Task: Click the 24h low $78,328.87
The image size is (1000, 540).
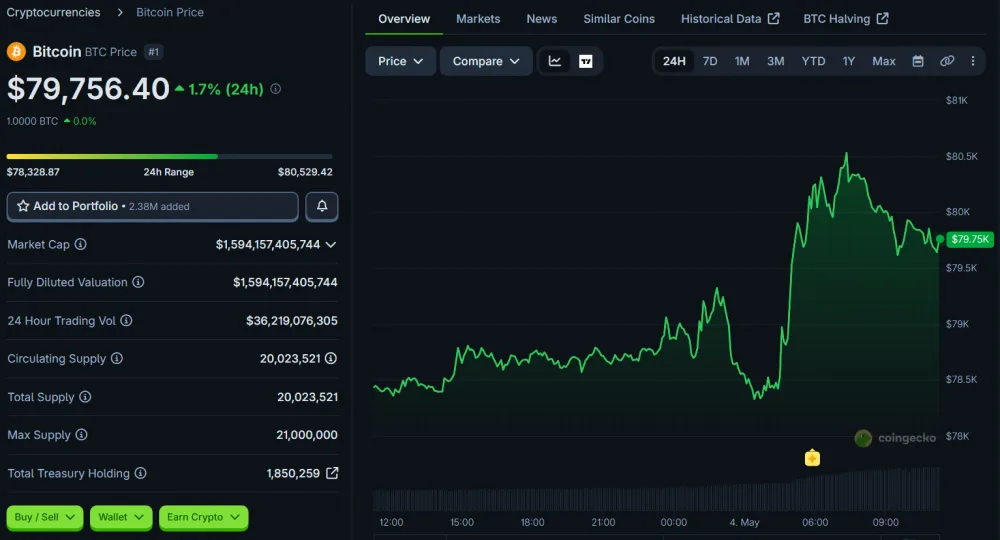Action: (x=33, y=172)
